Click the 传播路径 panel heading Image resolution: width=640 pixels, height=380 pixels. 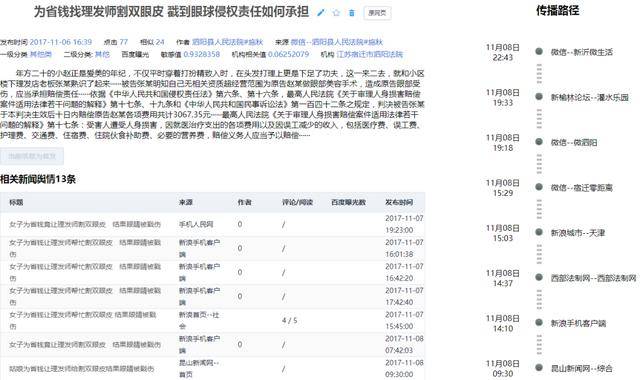point(558,11)
